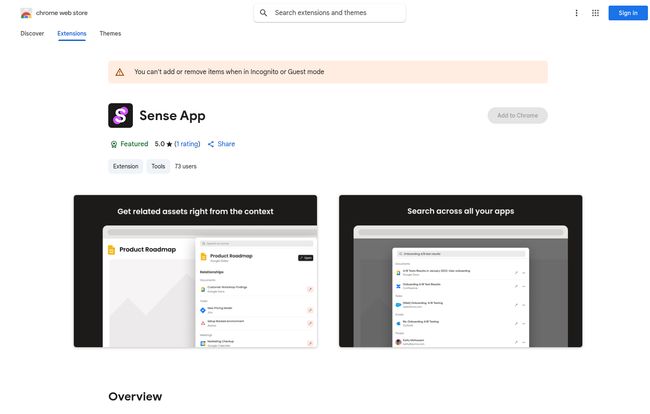
Task: Click the rating star icon
Action: click(x=169, y=144)
